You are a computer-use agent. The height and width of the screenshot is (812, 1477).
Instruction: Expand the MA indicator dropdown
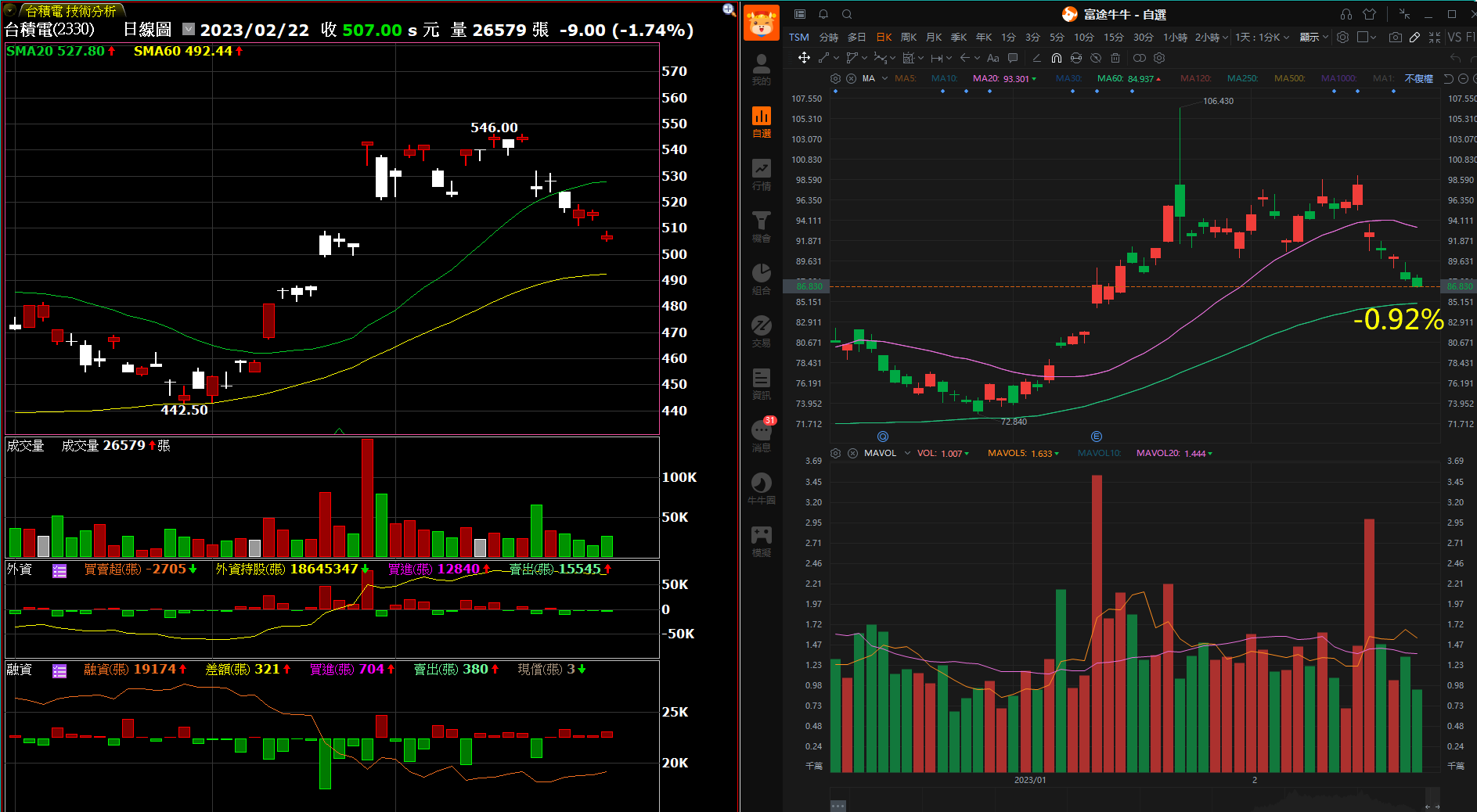pyautogui.click(x=884, y=78)
